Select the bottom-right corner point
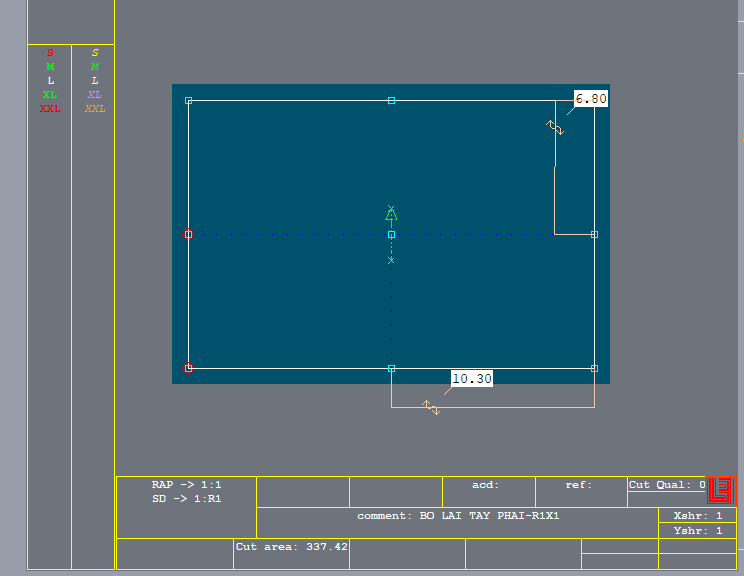 pos(595,368)
